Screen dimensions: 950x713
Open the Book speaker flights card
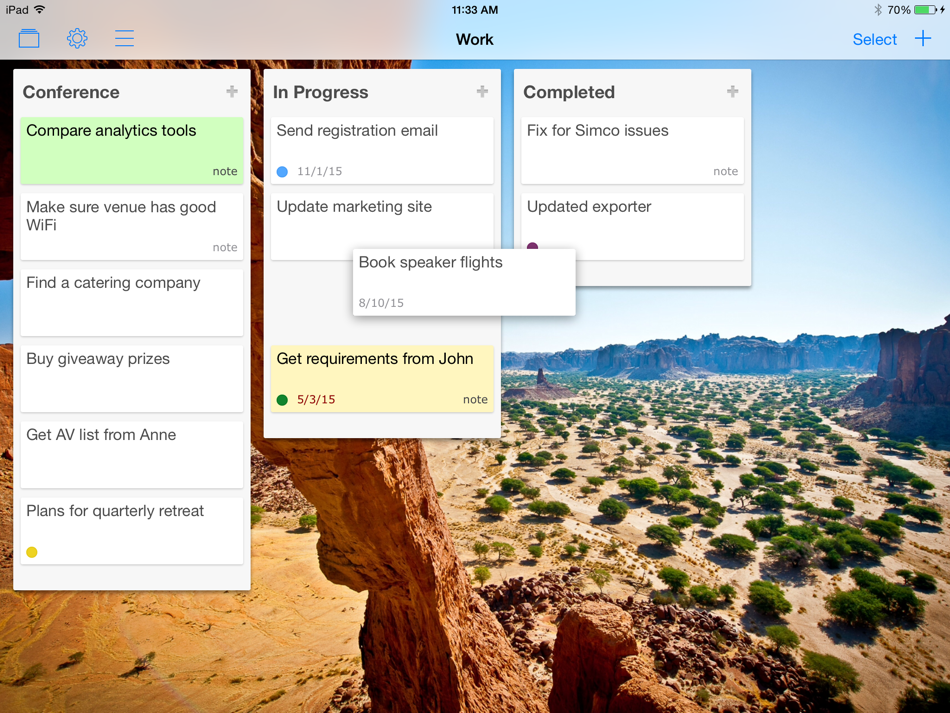click(x=464, y=282)
